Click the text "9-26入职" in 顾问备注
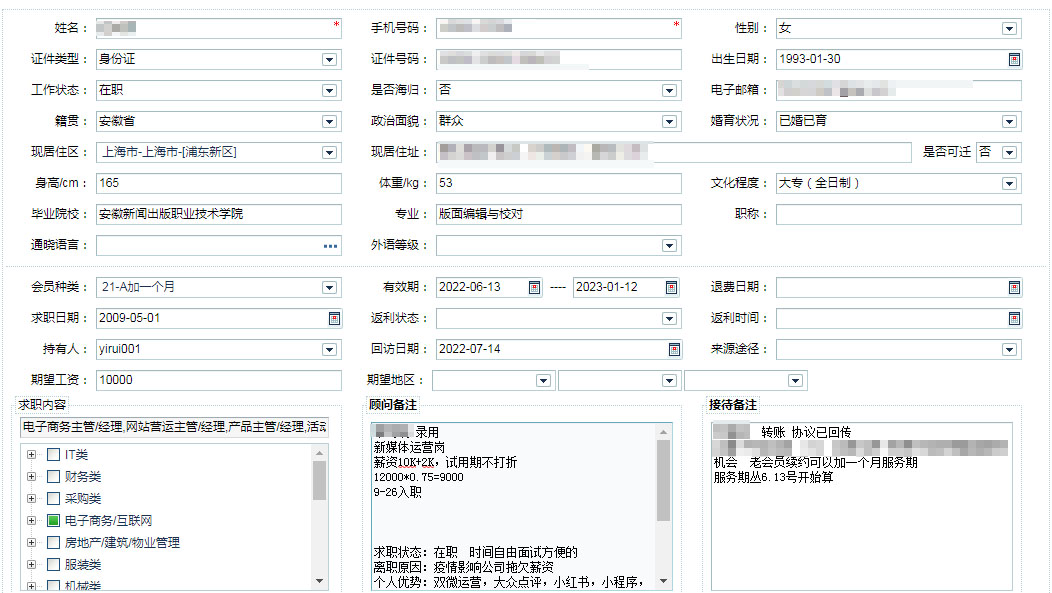This screenshot has width=1052, height=593. (x=398, y=492)
